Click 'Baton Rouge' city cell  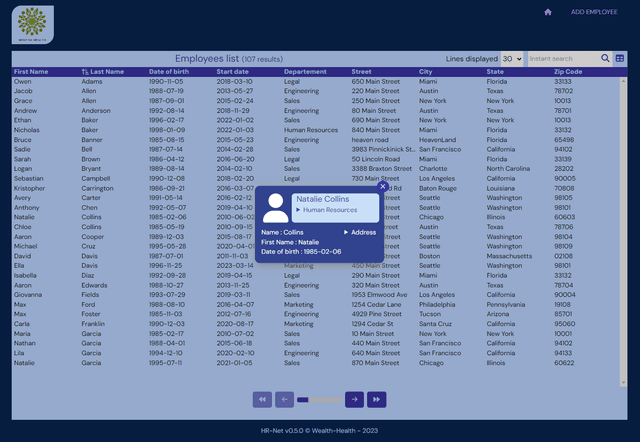[x=438, y=188]
